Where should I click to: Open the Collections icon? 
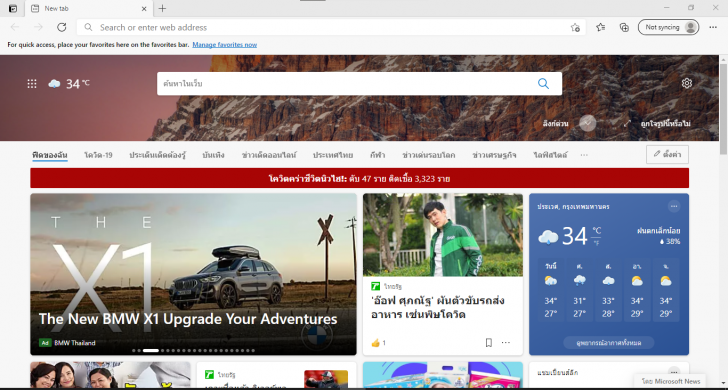pos(624,27)
